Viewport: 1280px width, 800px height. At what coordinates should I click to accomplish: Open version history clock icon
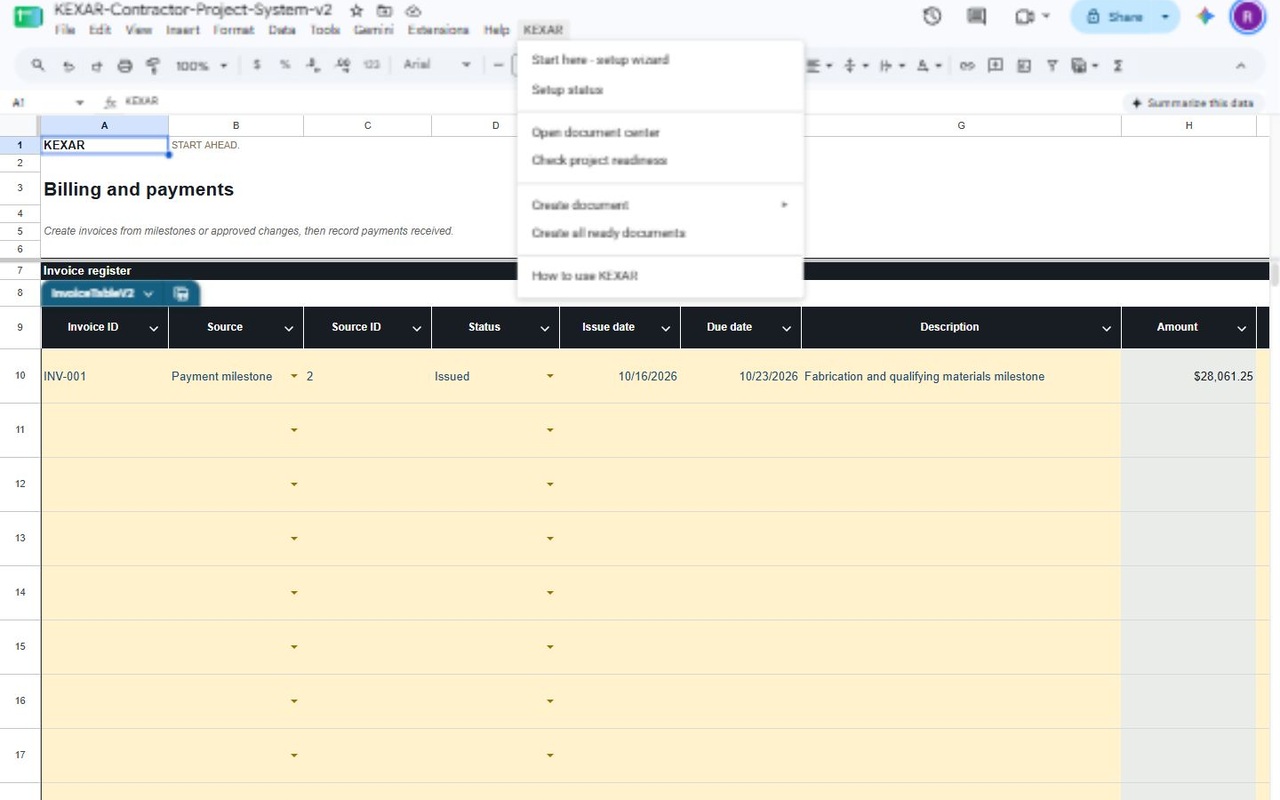[x=932, y=16]
